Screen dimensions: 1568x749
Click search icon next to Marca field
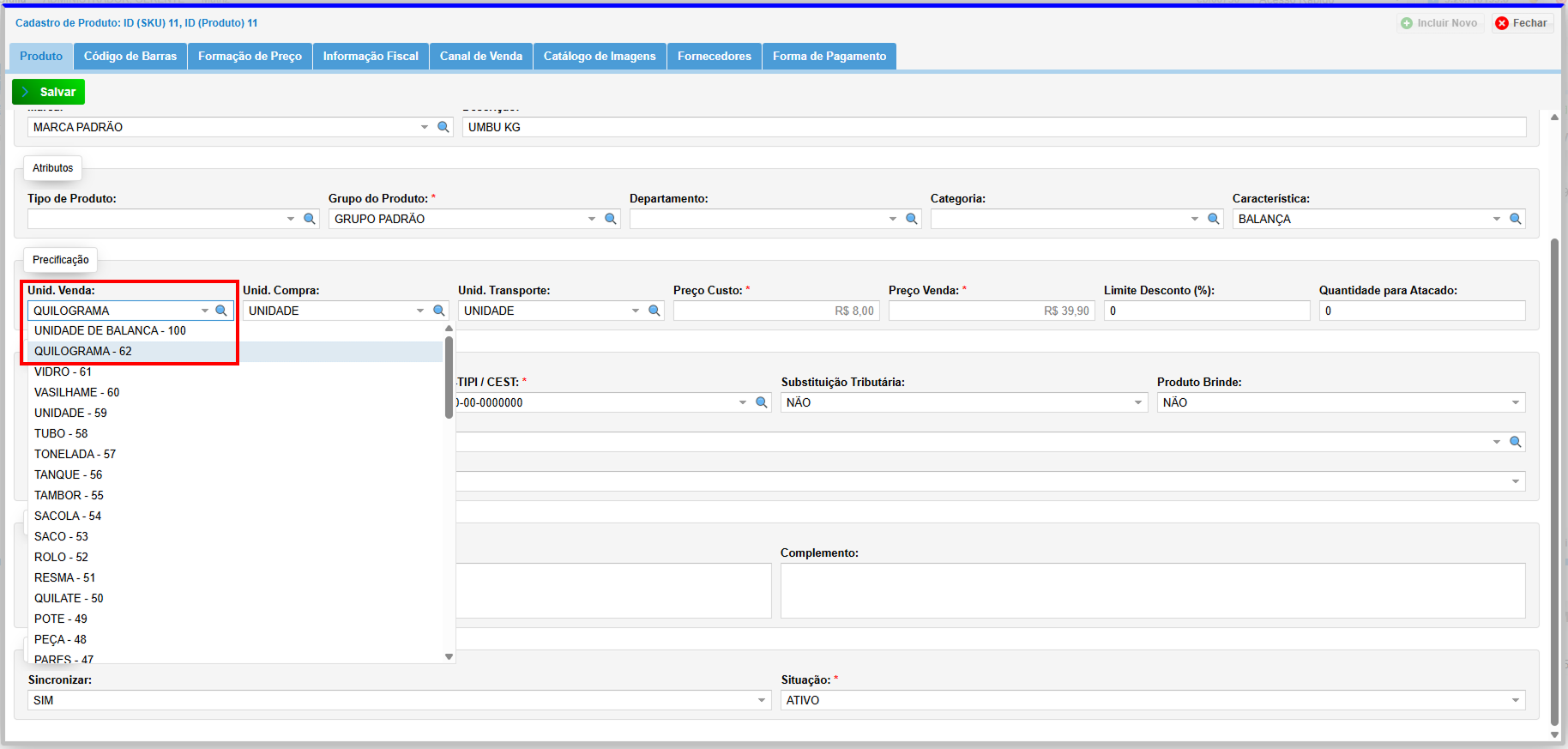(443, 127)
